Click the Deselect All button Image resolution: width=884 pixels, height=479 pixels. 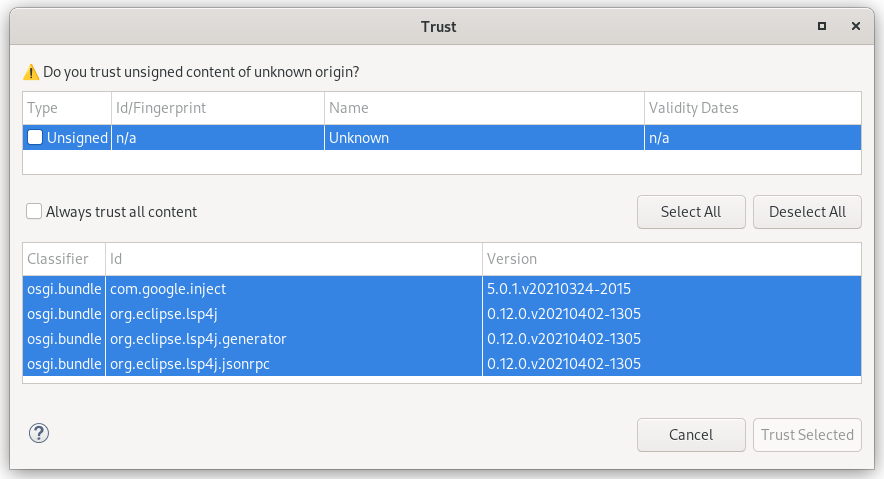(x=807, y=212)
